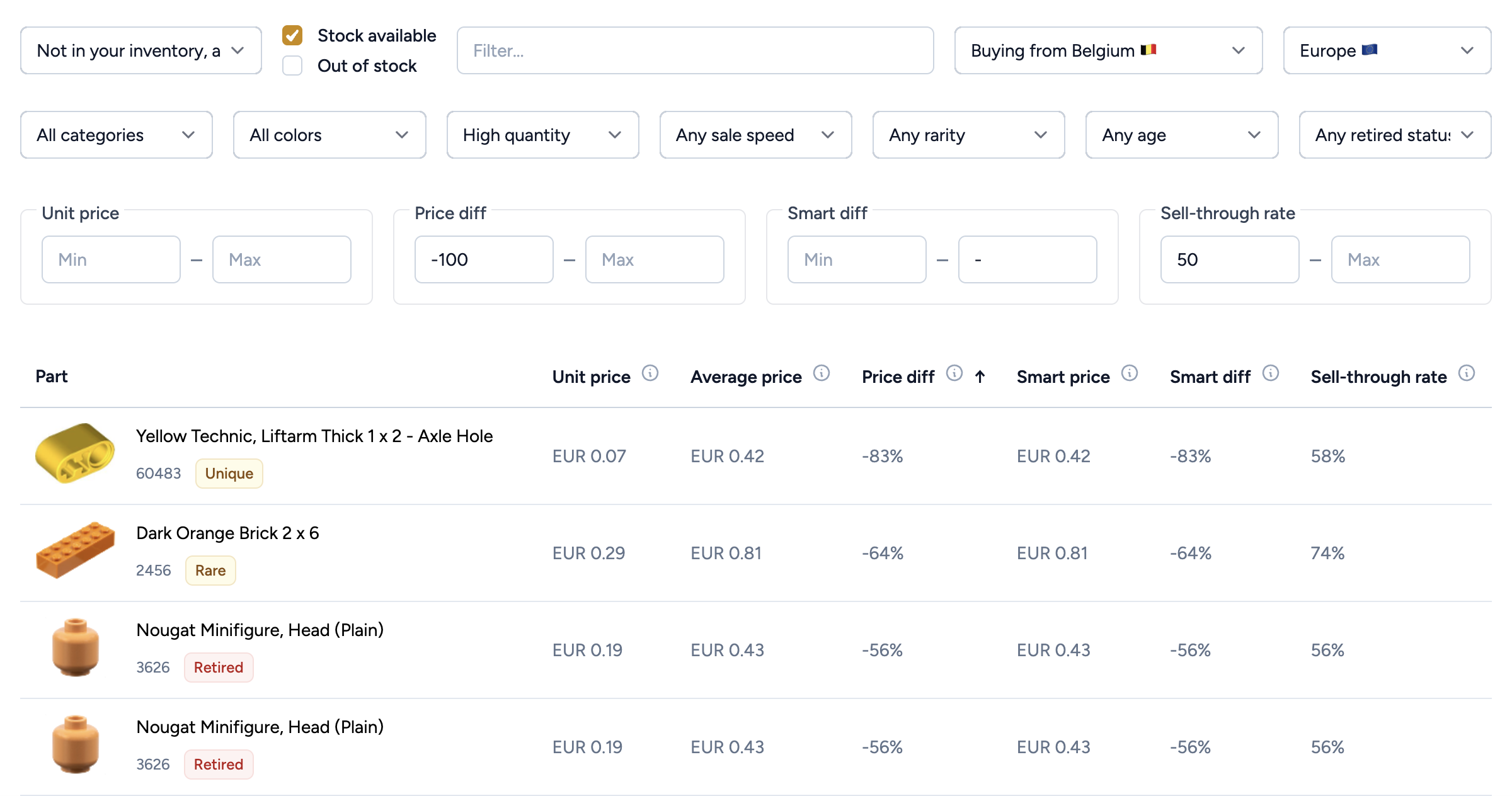Click the yellow Technic Liftarm thumbnail
The width and height of the screenshot is (1512, 796).
(x=75, y=453)
